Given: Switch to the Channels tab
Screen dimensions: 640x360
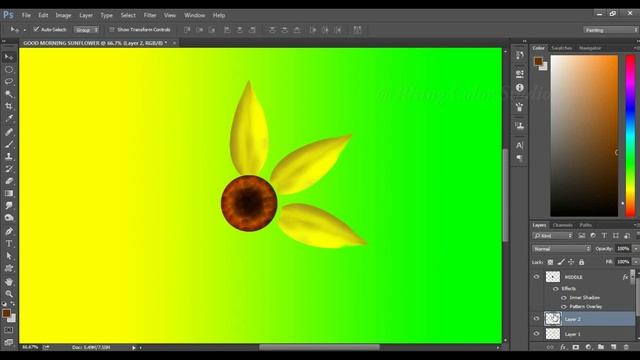Looking at the screenshot, I should (562, 225).
